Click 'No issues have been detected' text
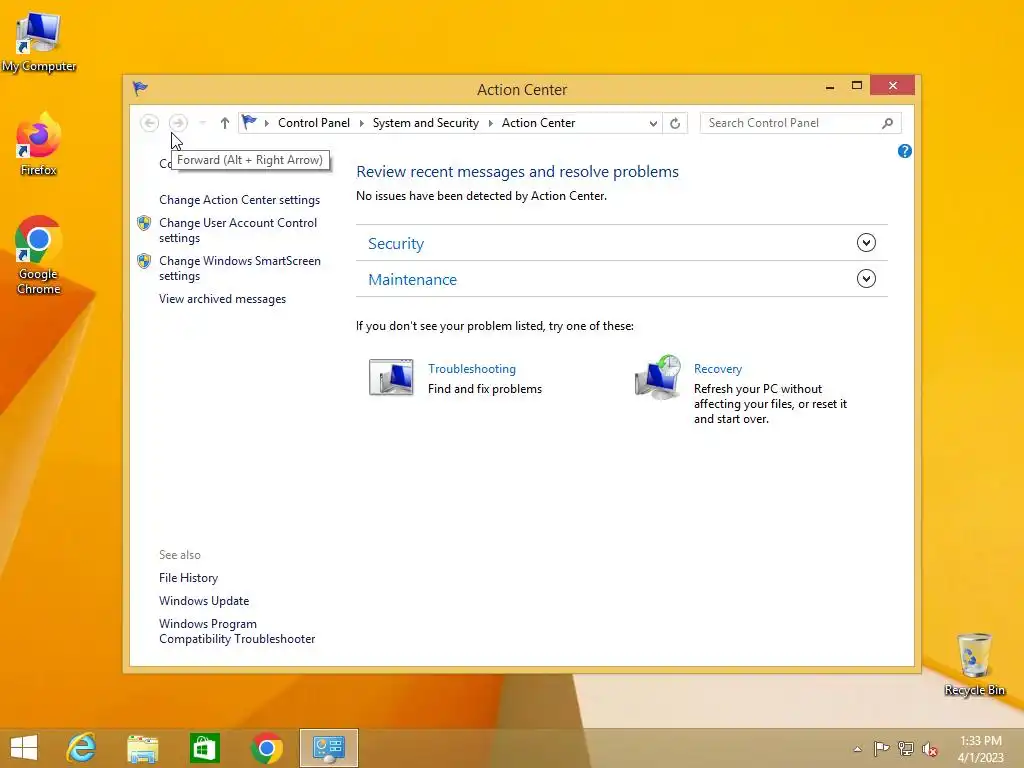 481,196
